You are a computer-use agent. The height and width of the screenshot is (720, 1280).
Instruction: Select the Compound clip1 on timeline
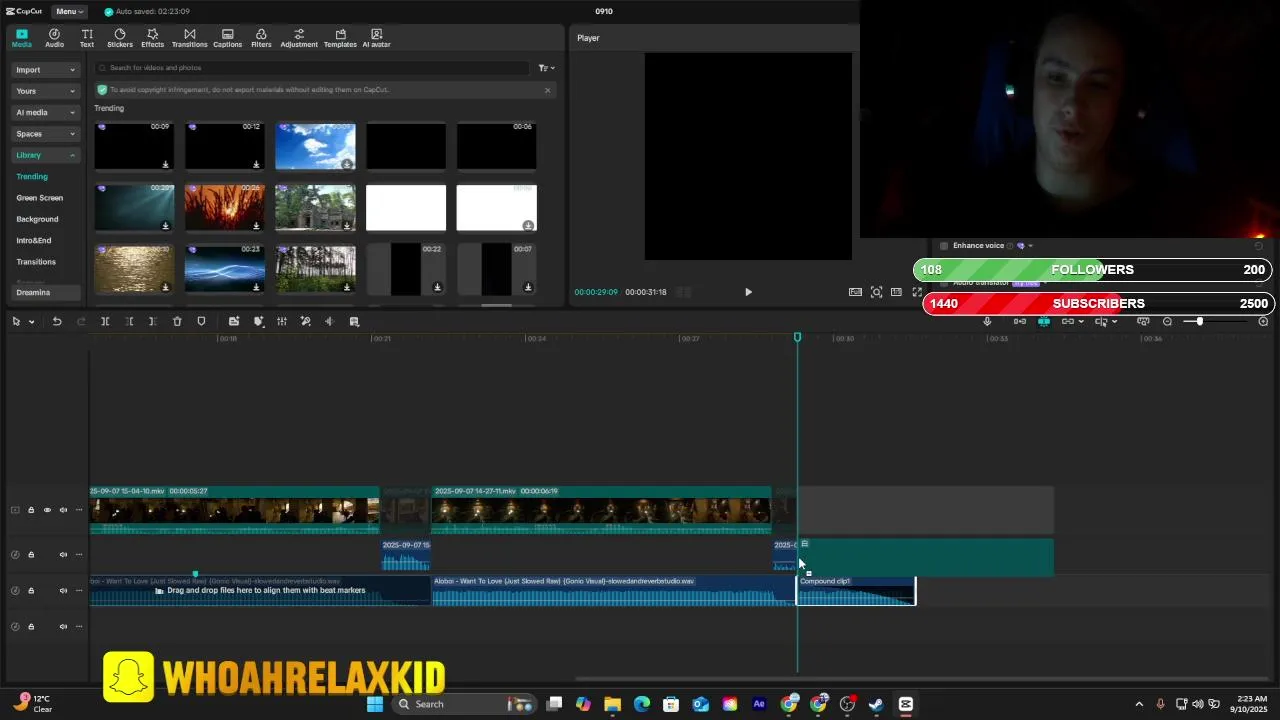point(856,590)
